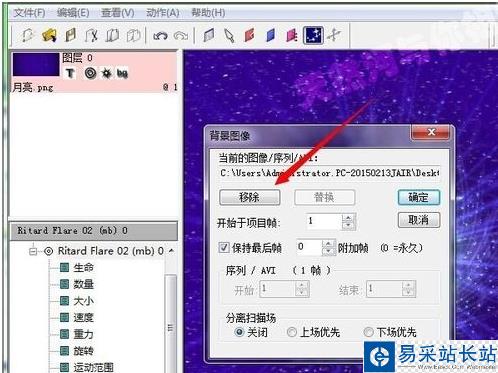
Task: Click the Copy toolbar icon
Action: pos(112,35)
